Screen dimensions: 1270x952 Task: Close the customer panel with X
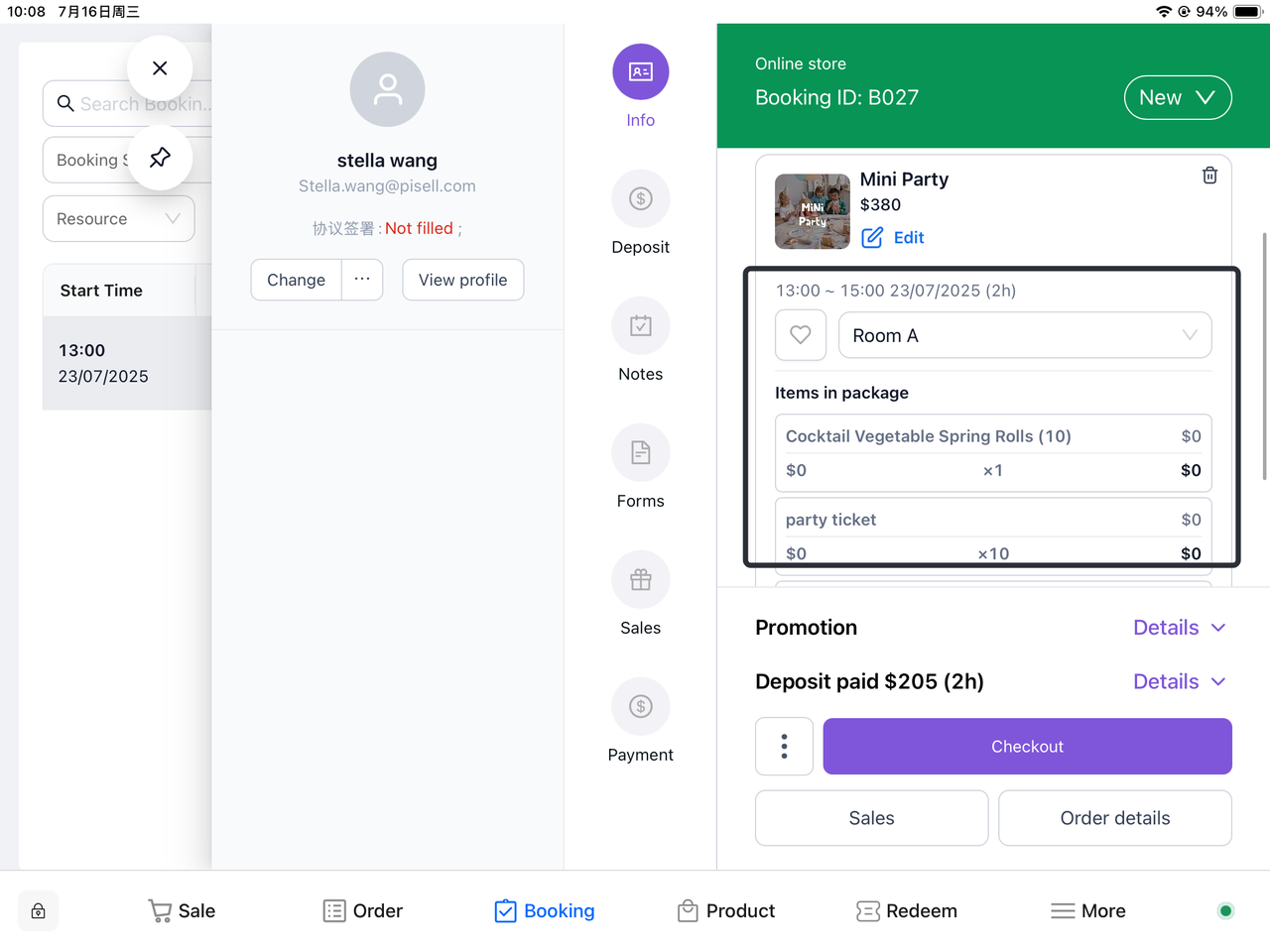(160, 68)
